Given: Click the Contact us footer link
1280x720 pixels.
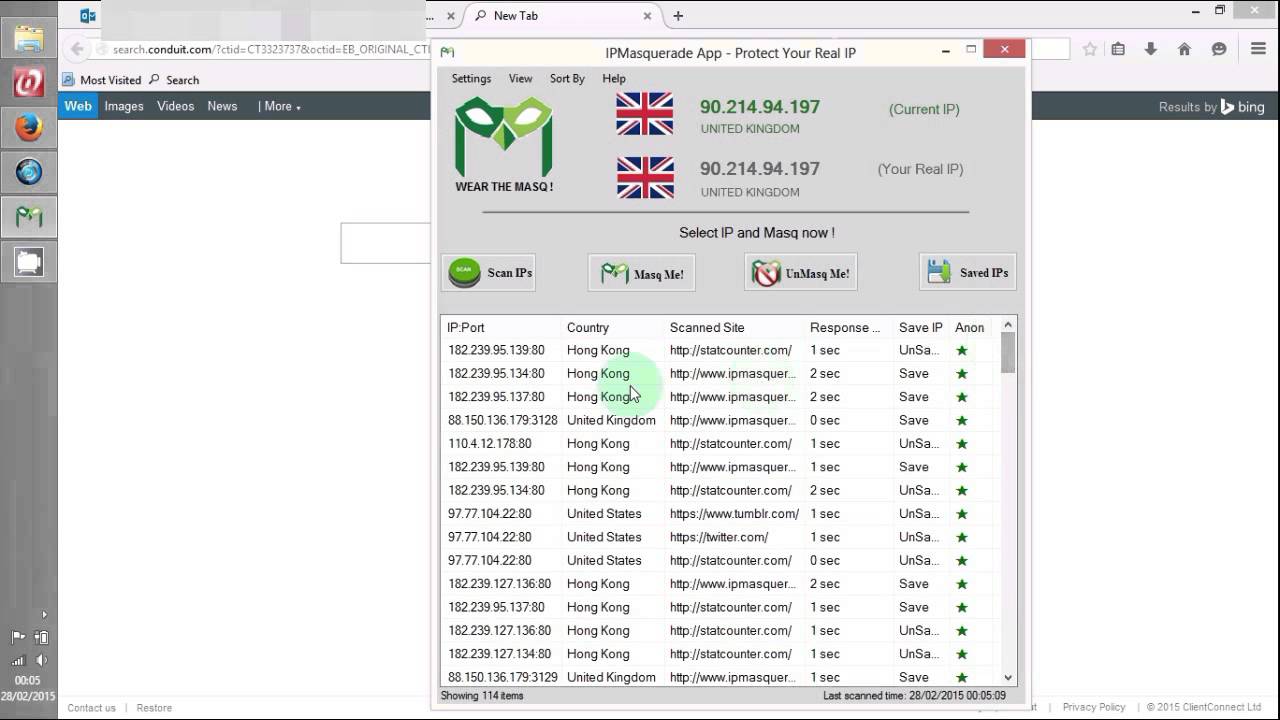Looking at the screenshot, I should (x=91, y=708).
